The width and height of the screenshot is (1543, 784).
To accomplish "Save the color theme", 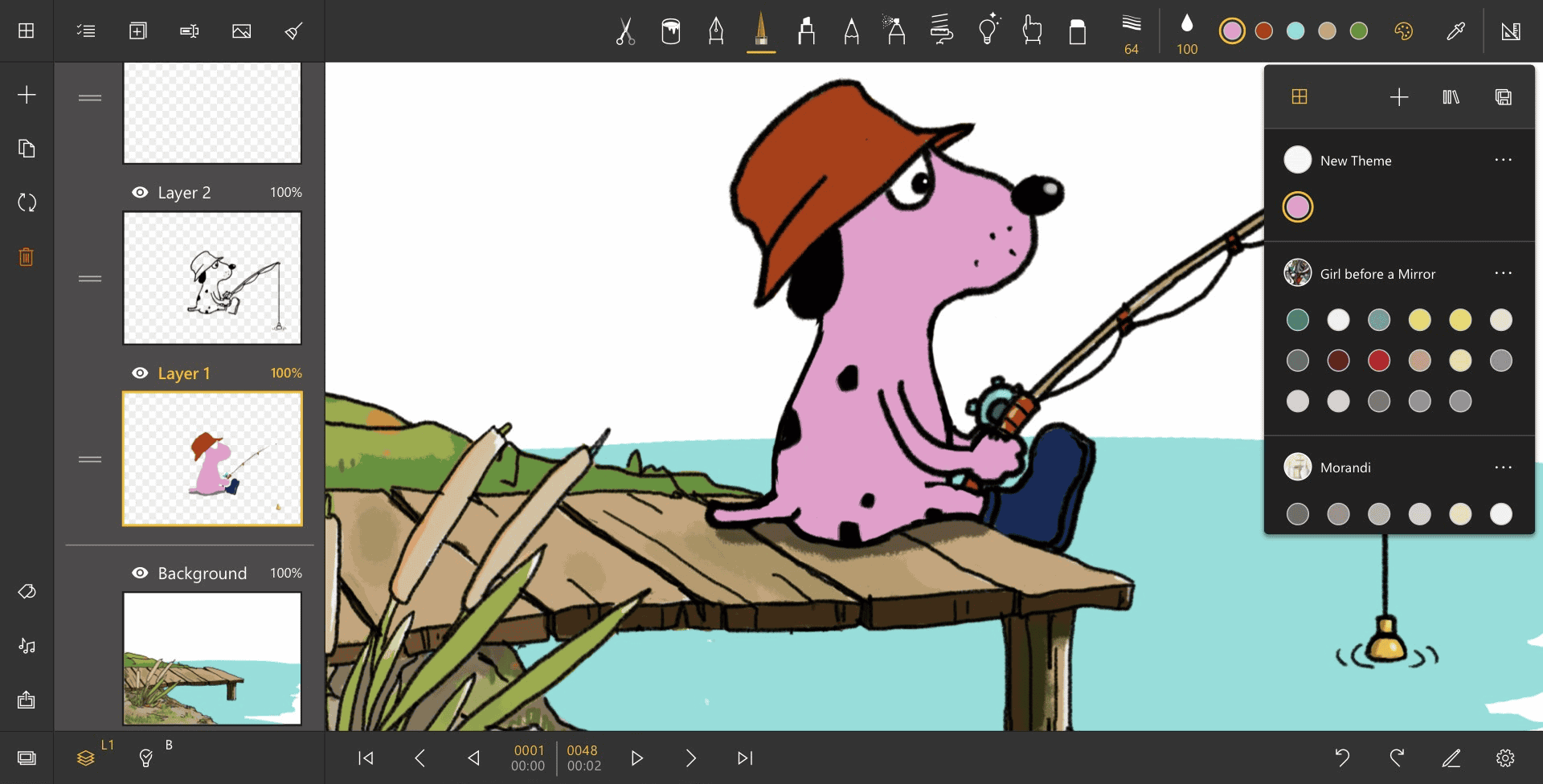I will pyautogui.click(x=1503, y=97).
